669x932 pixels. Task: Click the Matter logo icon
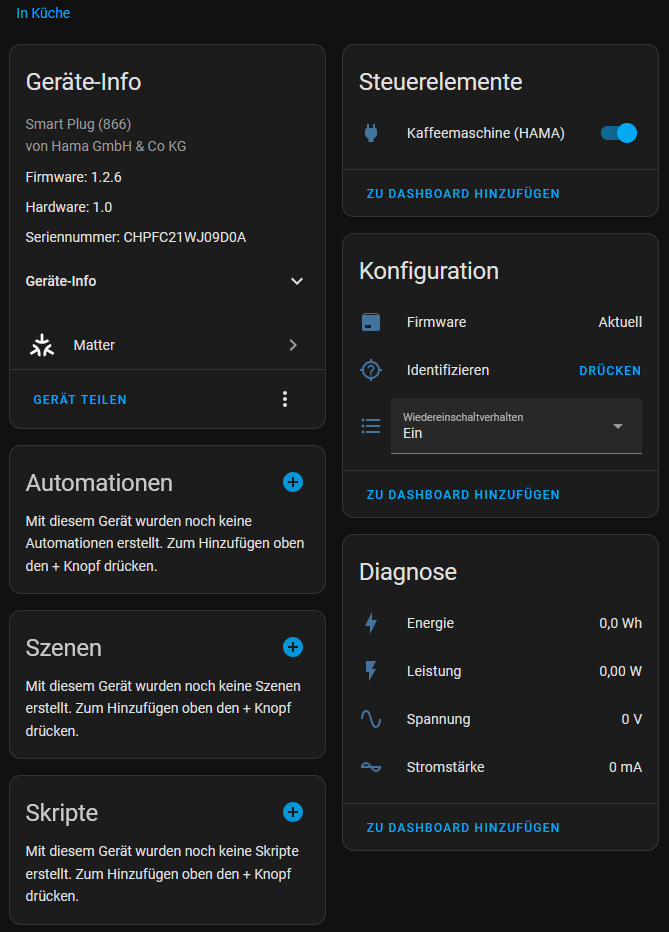42,345
